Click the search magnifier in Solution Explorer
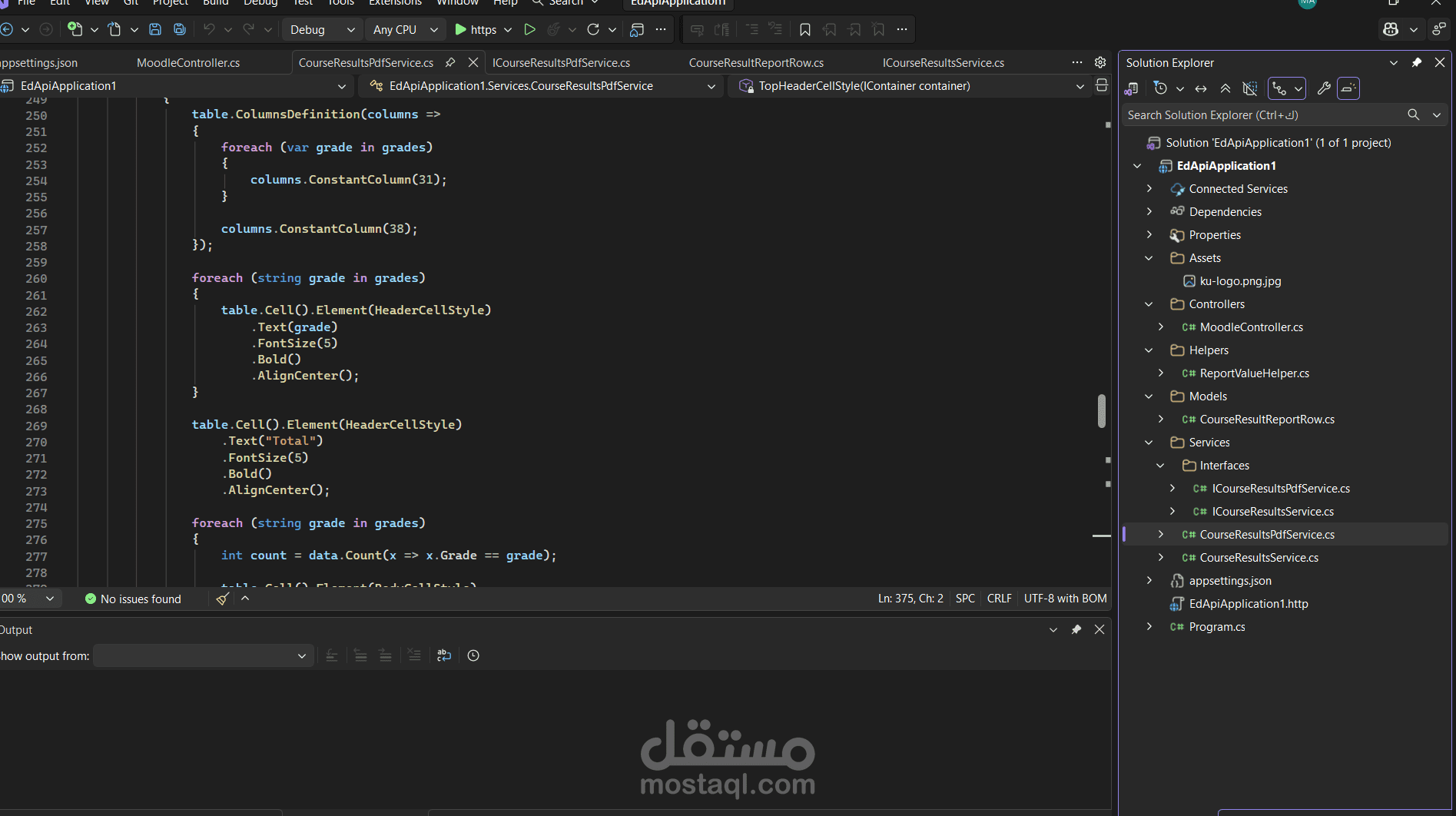The image size is (1456, 816). pos(1414,114)
